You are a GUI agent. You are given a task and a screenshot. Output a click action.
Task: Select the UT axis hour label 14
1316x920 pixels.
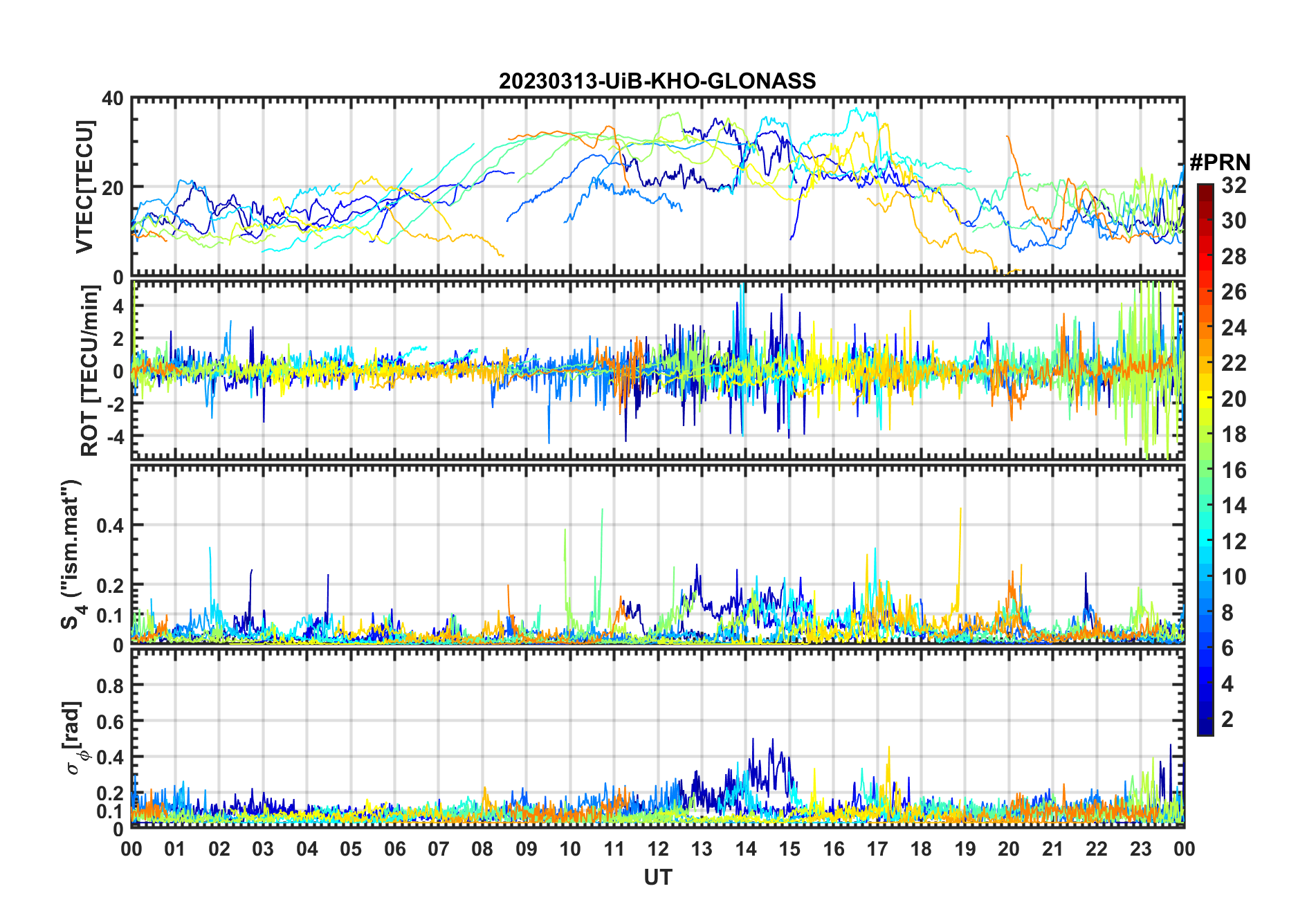pos(746,849)
